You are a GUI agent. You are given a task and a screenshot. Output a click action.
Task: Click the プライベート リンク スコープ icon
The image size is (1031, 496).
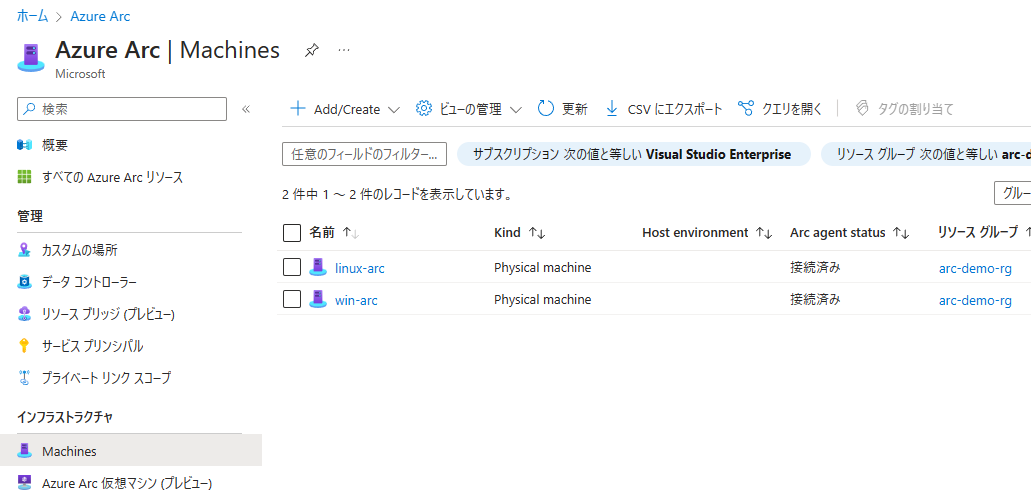point(24,378)
